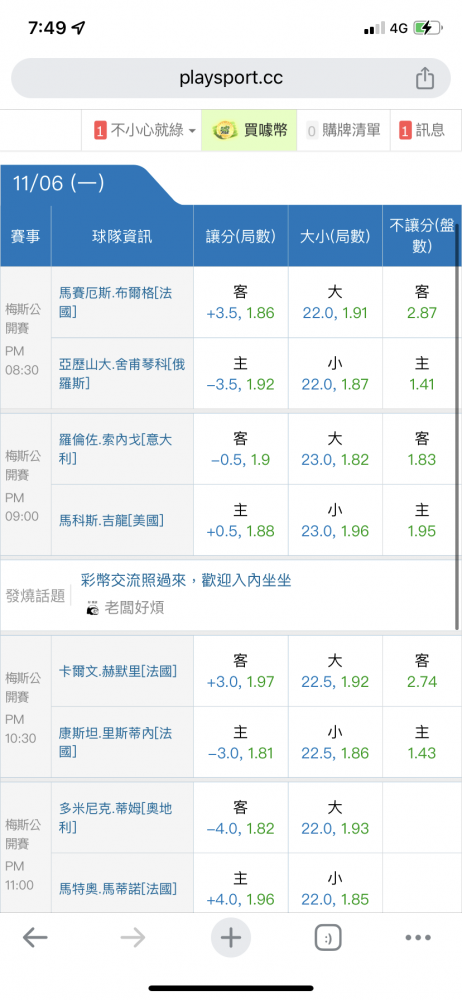Open the 訊息 messages tab
This screenshot has width=462, height=1000.
point(422,131)
